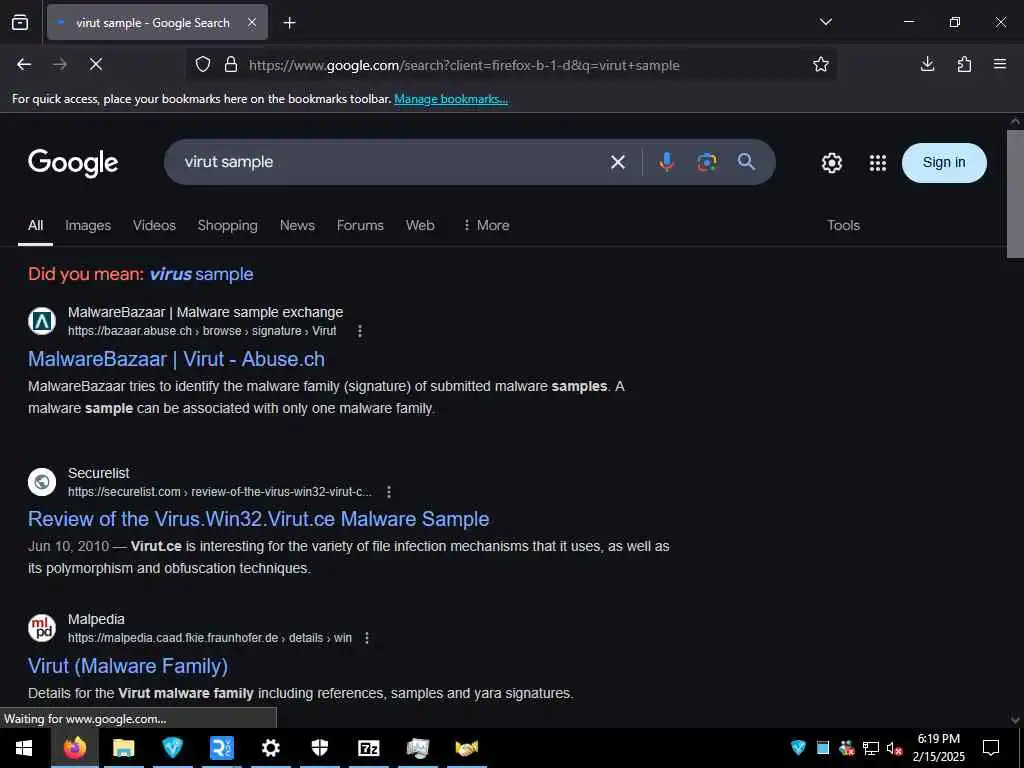Expand the More search filters menu

click(486, 225)
